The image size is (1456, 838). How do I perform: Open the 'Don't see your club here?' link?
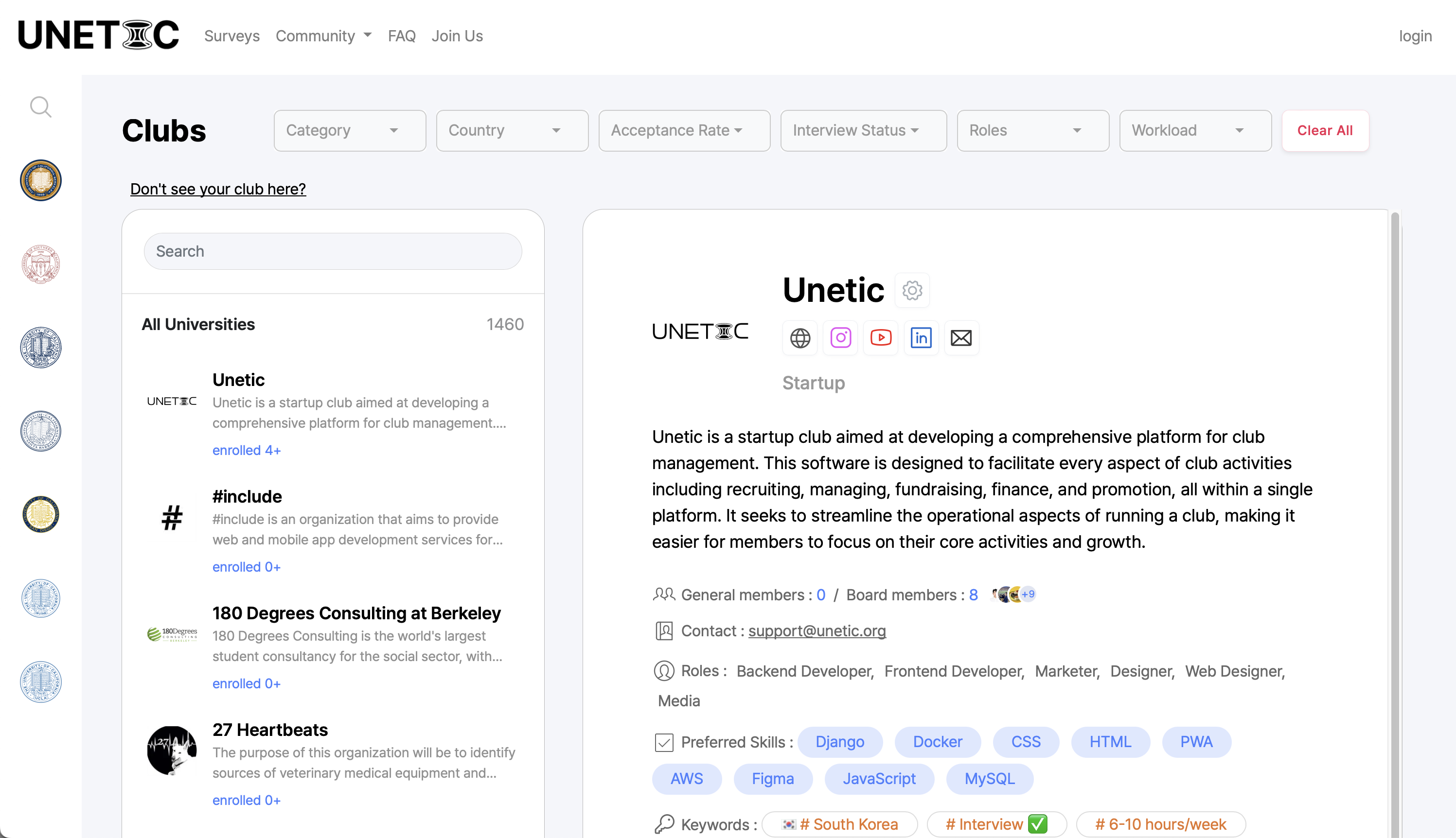click(218, 189)
